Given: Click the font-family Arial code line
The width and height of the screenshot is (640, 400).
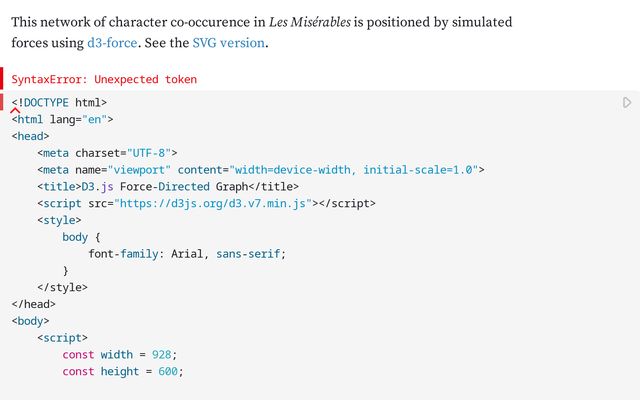Looking at the screenshot, I should (x=187, y=254).
